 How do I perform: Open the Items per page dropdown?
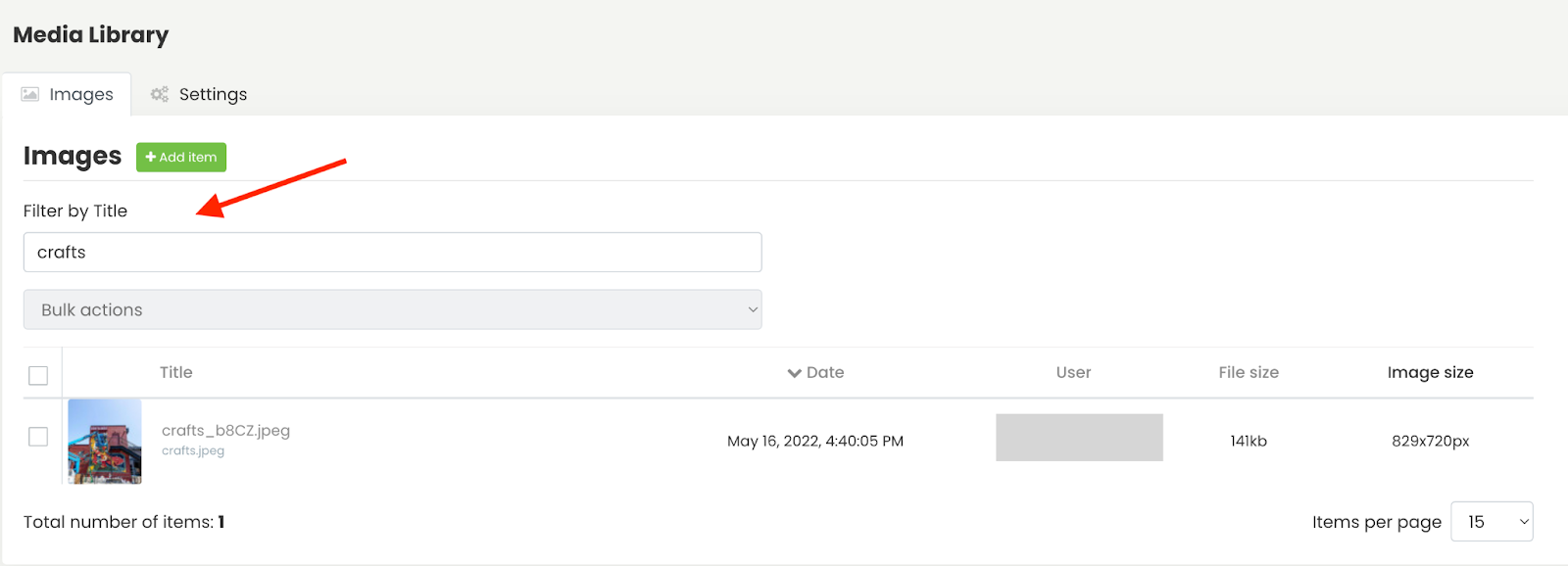[1492, 522]
